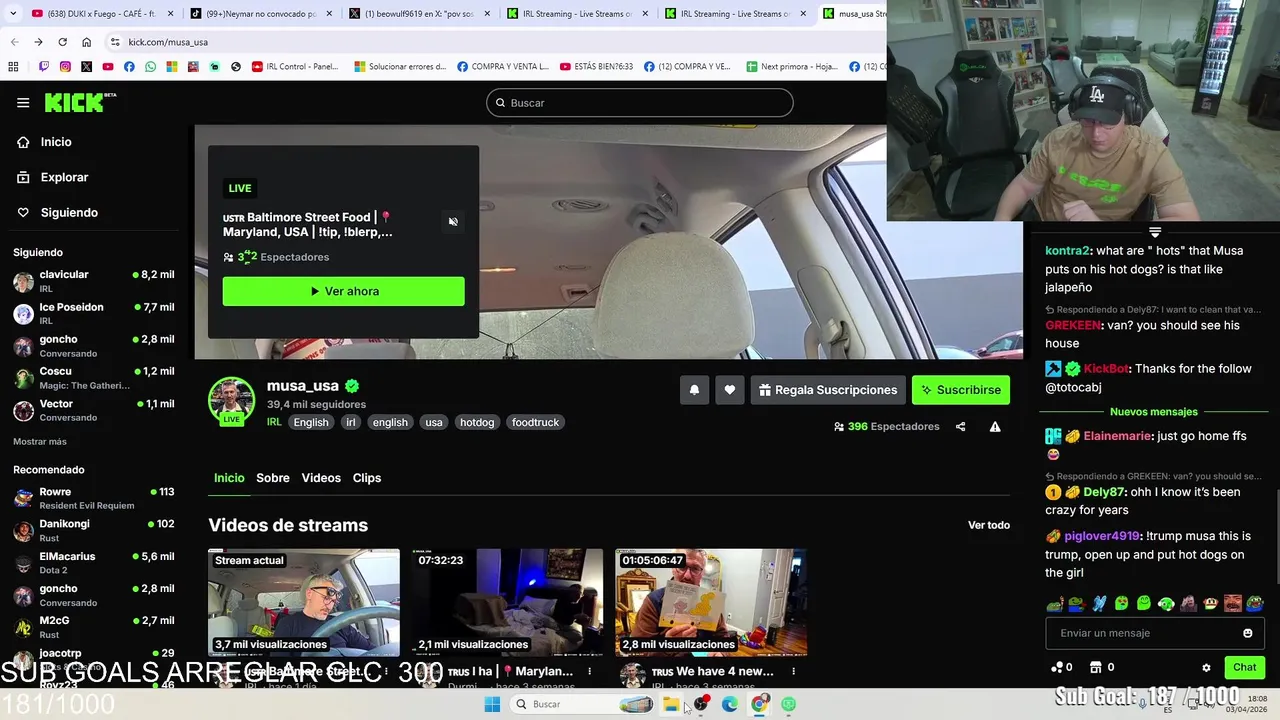The width and height of the screenshot is (1280, 720).
Task: Share the stream via the share icon
Action: (960, 427)
